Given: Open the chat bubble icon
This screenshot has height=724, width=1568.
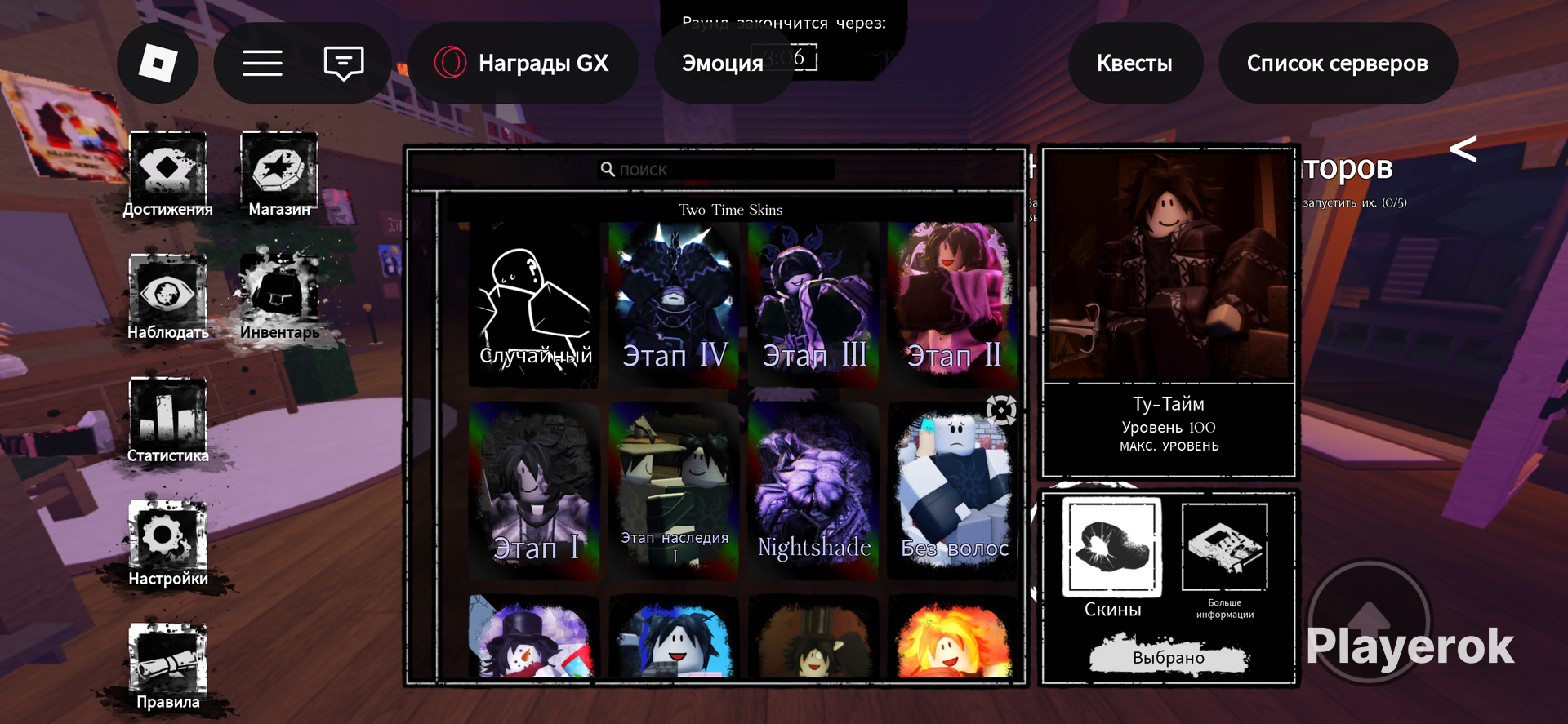Looking at the screenshot, I should (344, 63).
